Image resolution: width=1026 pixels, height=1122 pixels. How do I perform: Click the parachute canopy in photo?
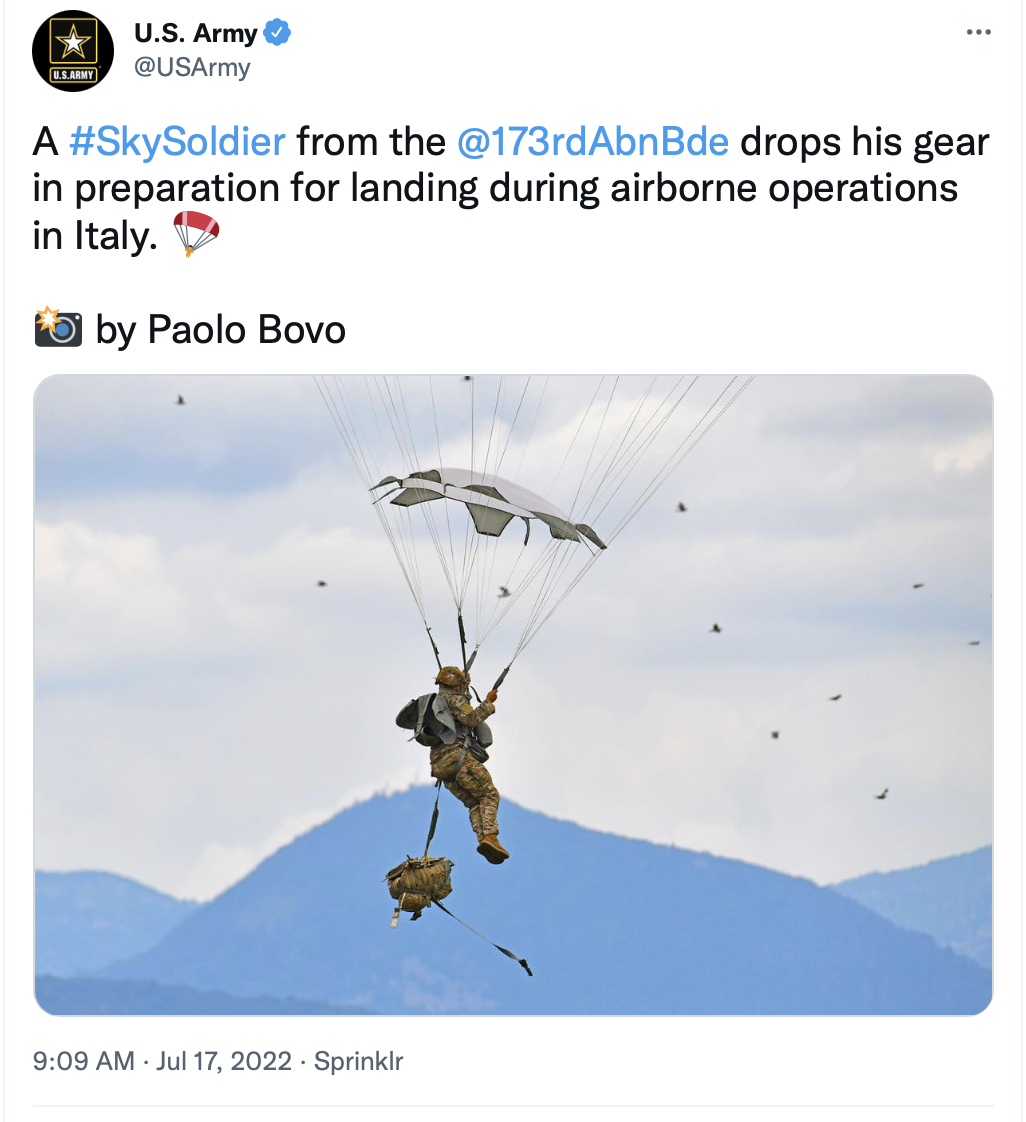click(488, 509)
